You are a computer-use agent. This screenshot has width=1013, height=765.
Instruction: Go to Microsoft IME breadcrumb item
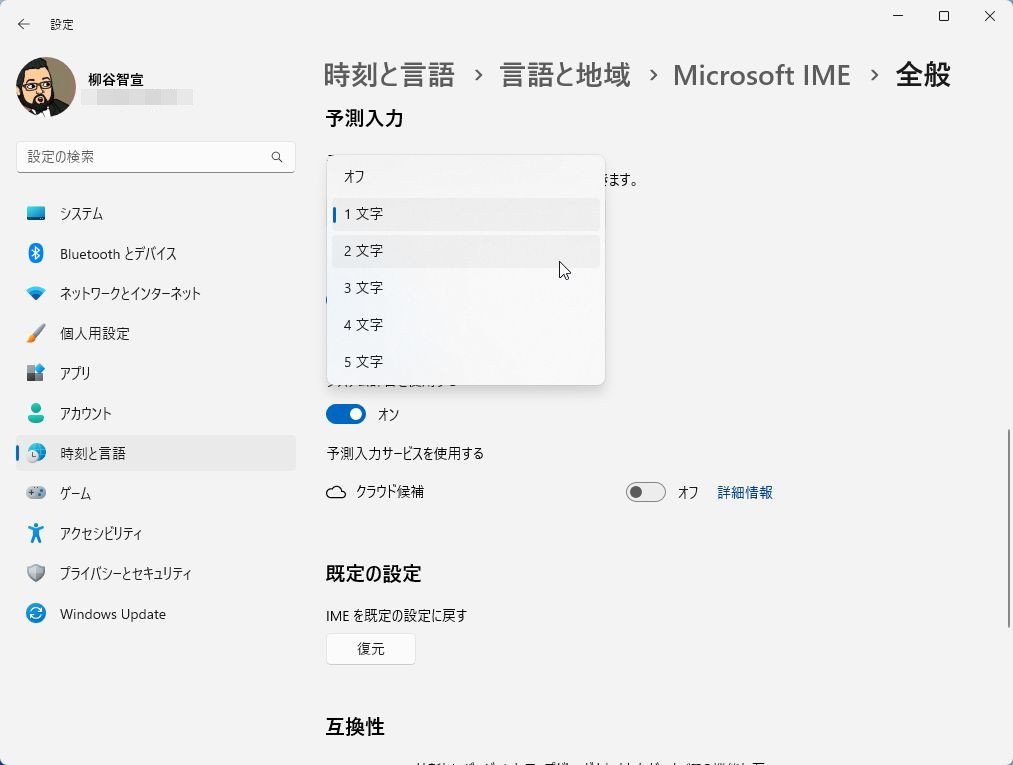point(761,75)
